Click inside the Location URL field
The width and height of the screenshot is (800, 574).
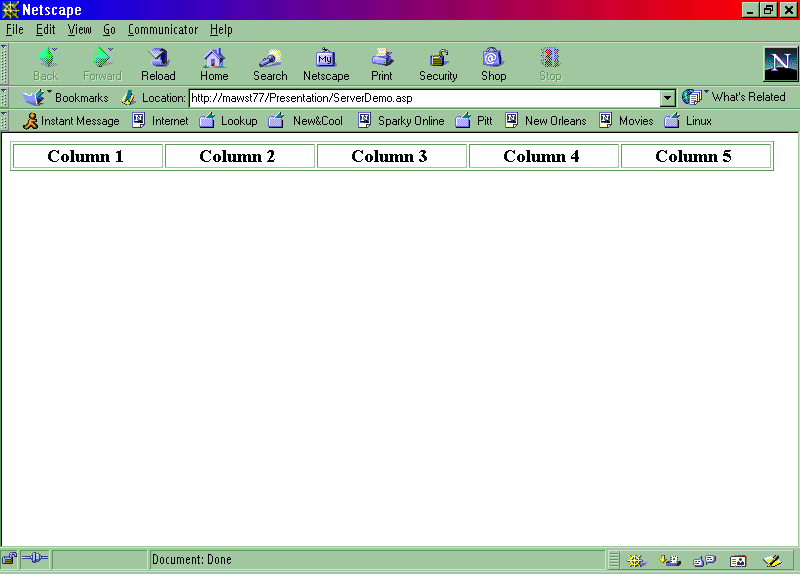[420, 98]
